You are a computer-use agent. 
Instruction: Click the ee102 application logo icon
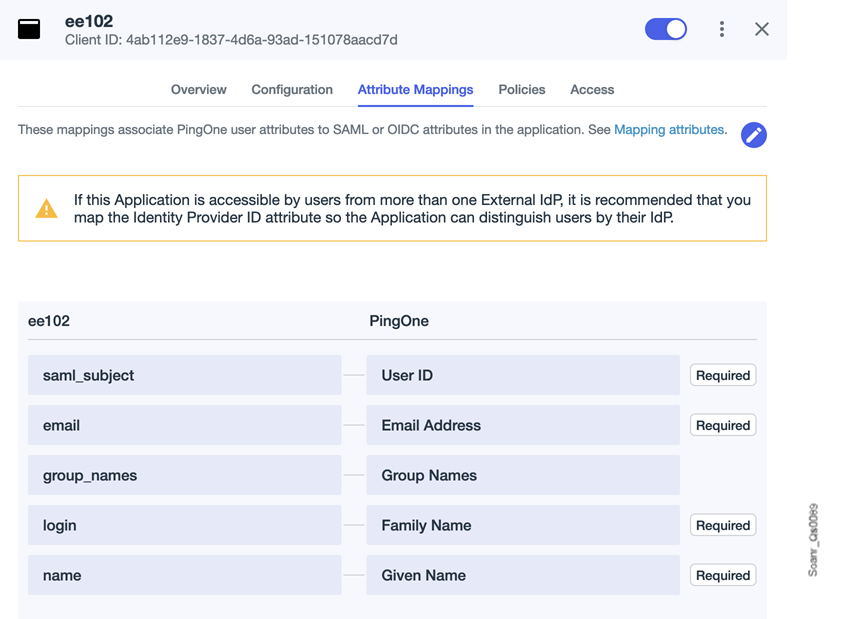(29, 29)
